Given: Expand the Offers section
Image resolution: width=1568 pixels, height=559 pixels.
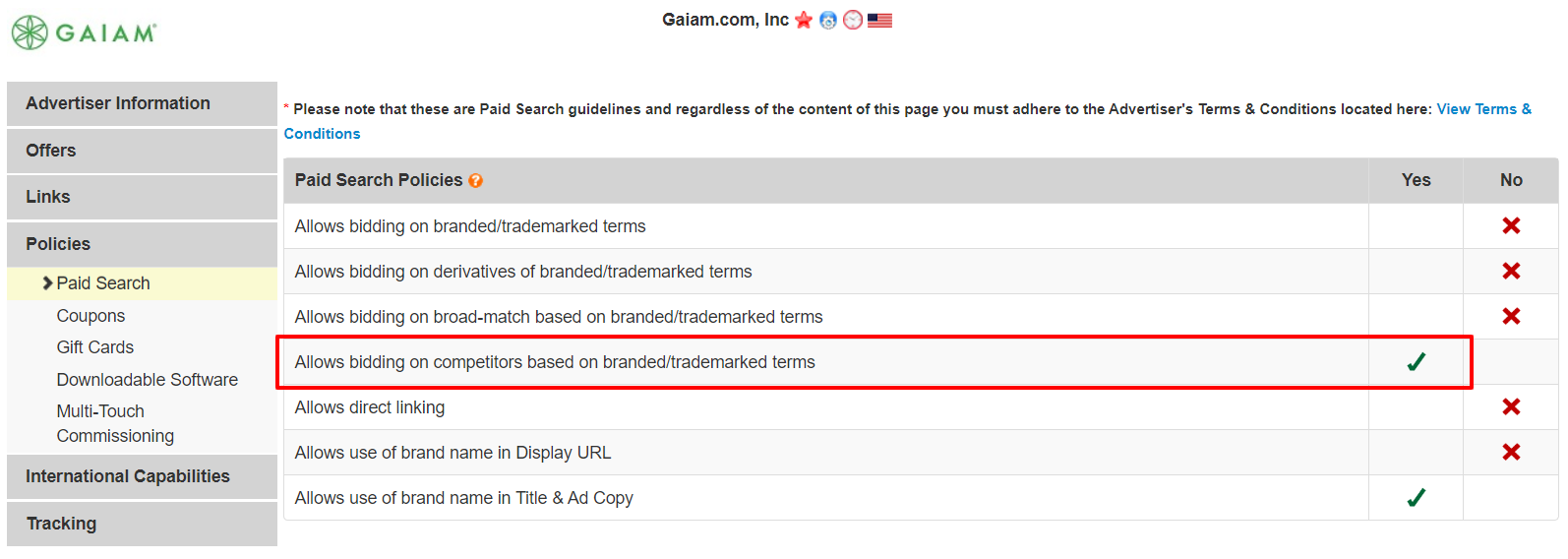Looking at the screenshot, I should coord(142,151).
